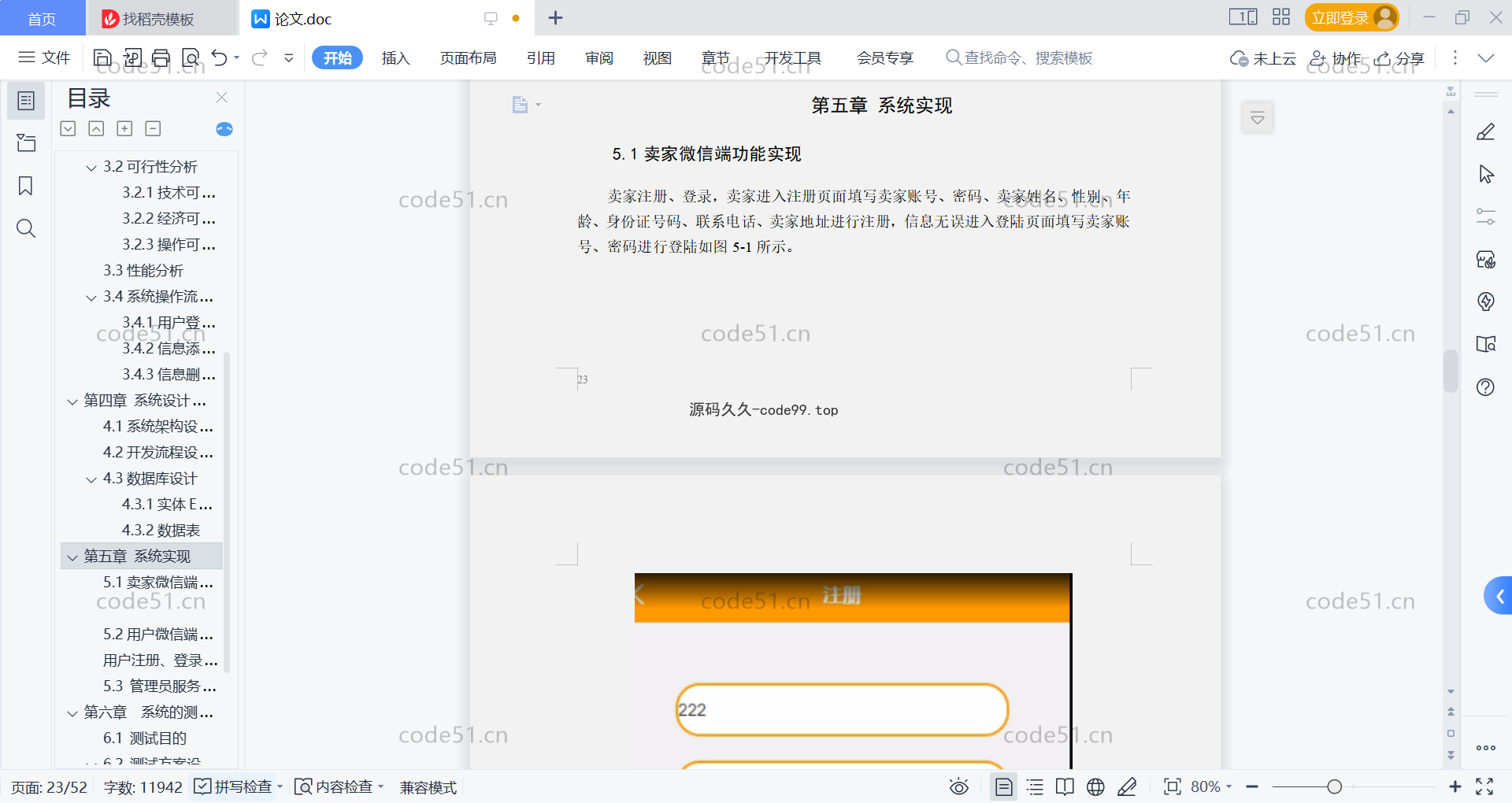Open the chapter navigation icon in left sidebar
The height and width of the screenshot is (803, 1512).
point(26,143)
